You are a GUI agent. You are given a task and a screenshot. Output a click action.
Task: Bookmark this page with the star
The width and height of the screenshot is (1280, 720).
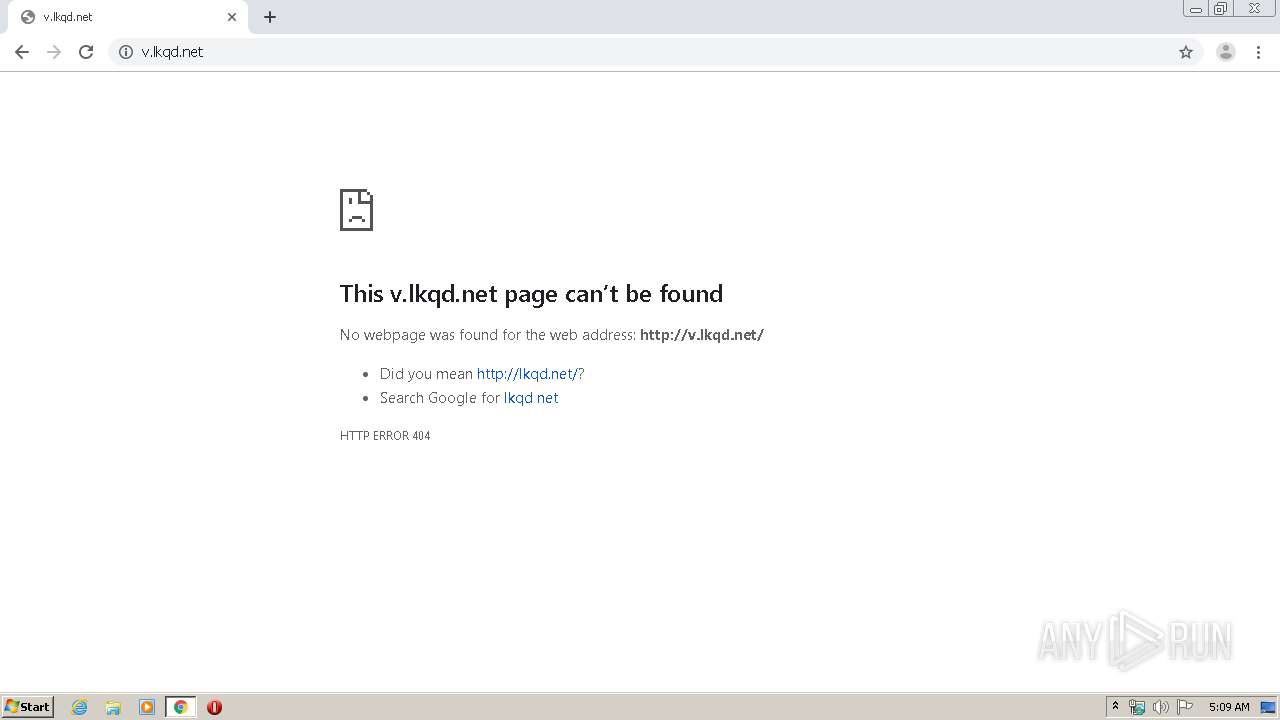point(1186,52)
